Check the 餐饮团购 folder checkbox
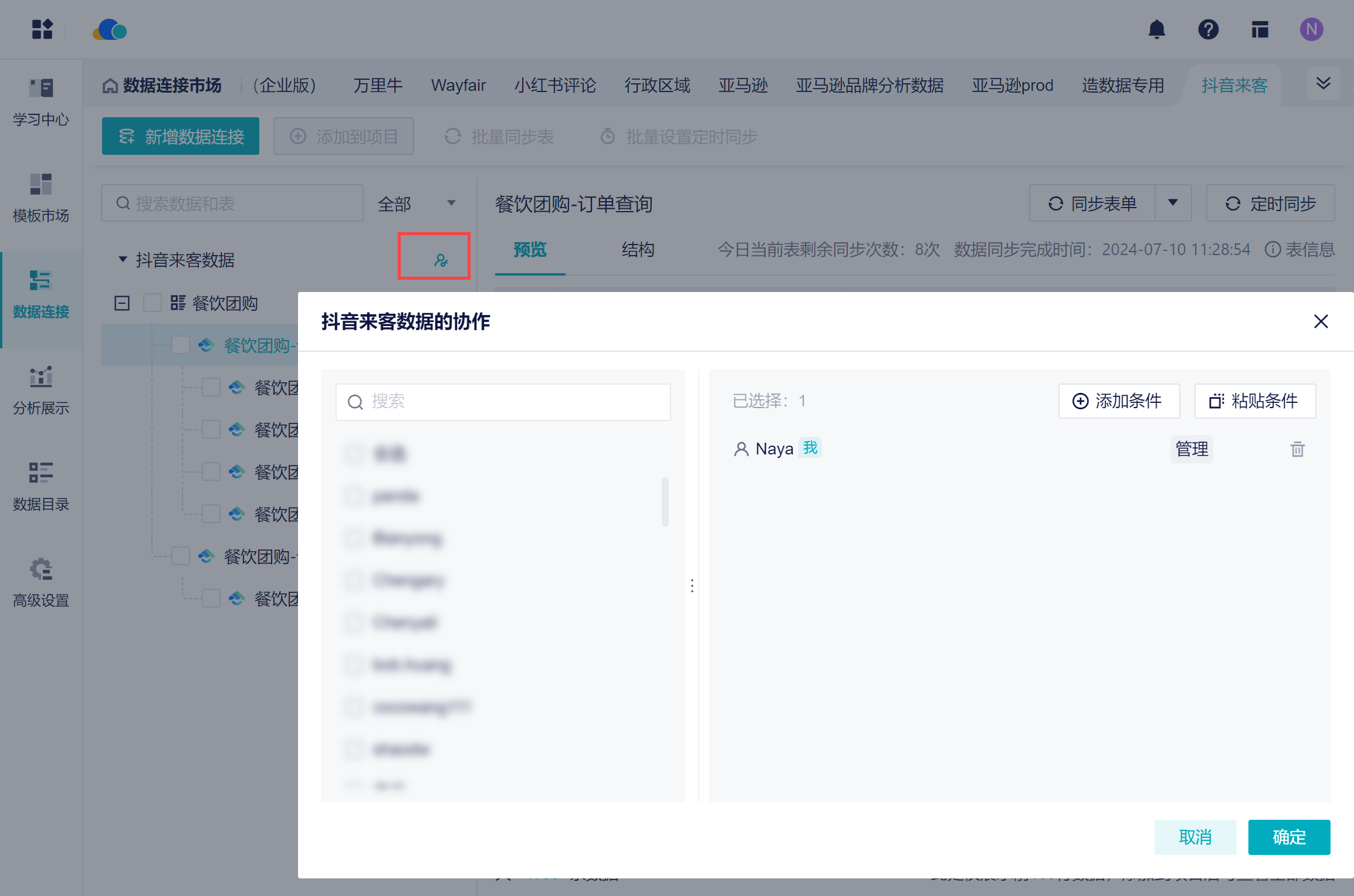The height and width of the screenshot is (896, 1354). pyautogui.click(x=153, y=303)
